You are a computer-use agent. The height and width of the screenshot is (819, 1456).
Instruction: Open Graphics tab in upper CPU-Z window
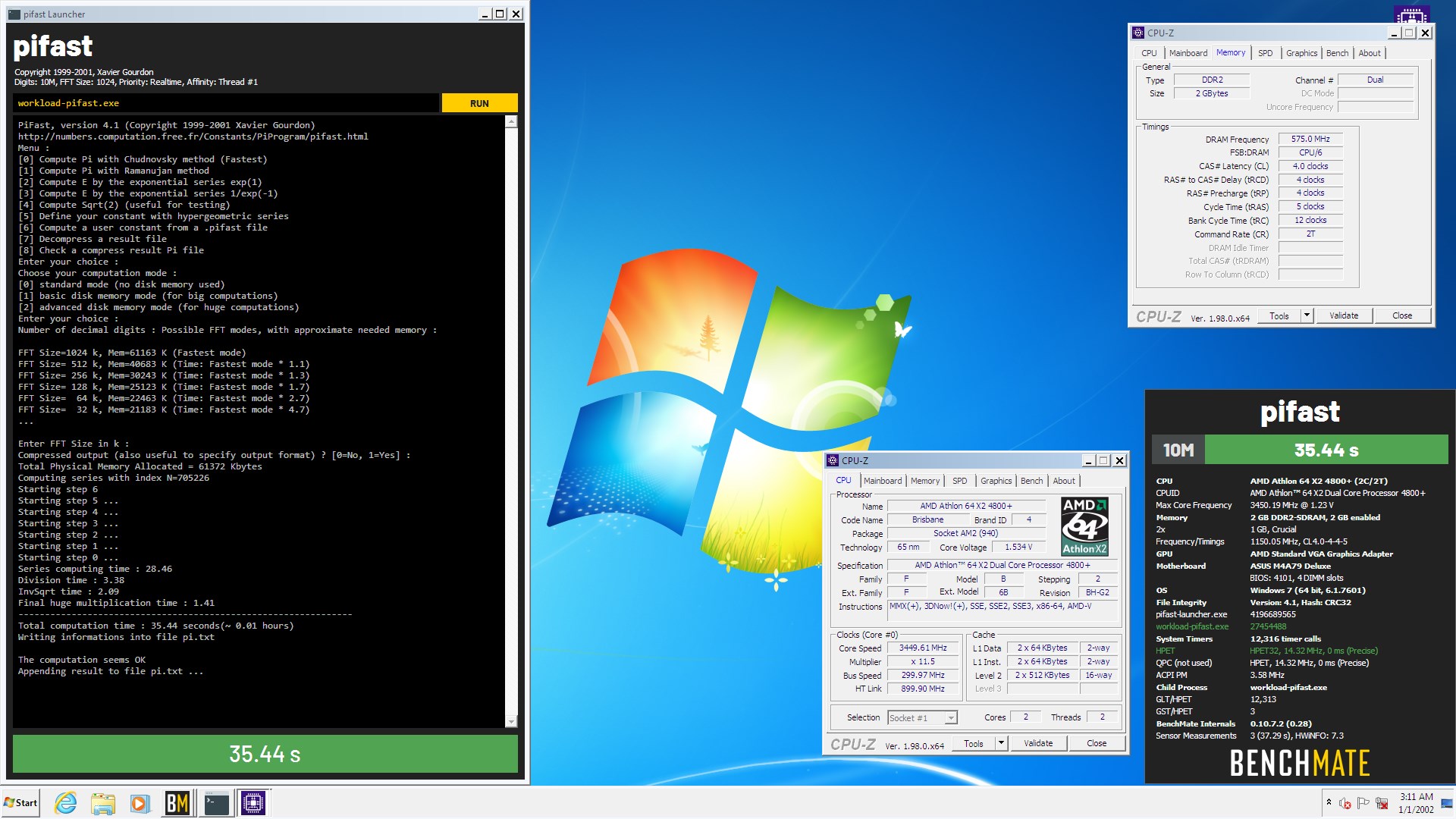[x=1301, y=53]
